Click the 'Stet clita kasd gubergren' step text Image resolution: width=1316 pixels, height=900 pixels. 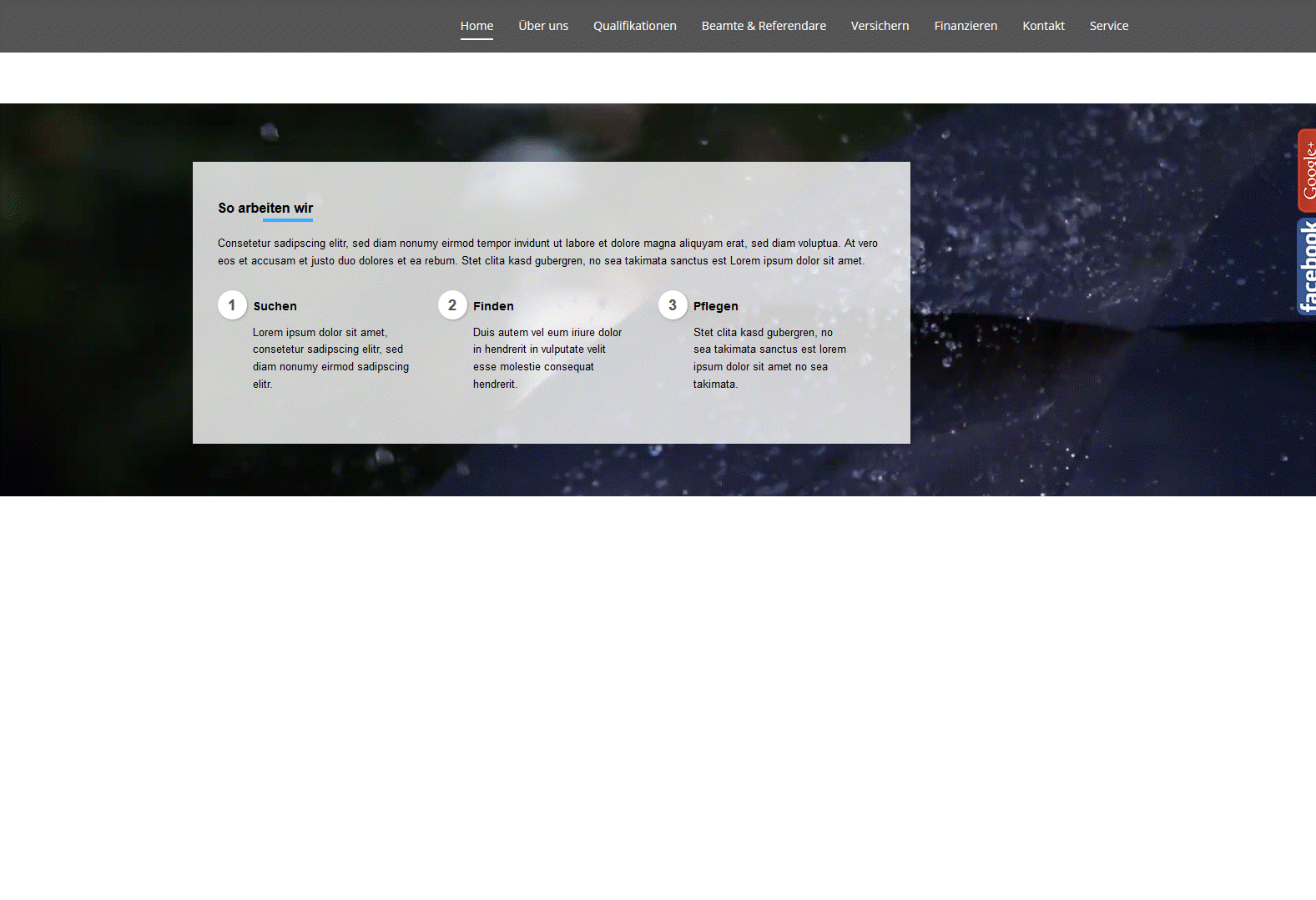[x=769, y=358]
